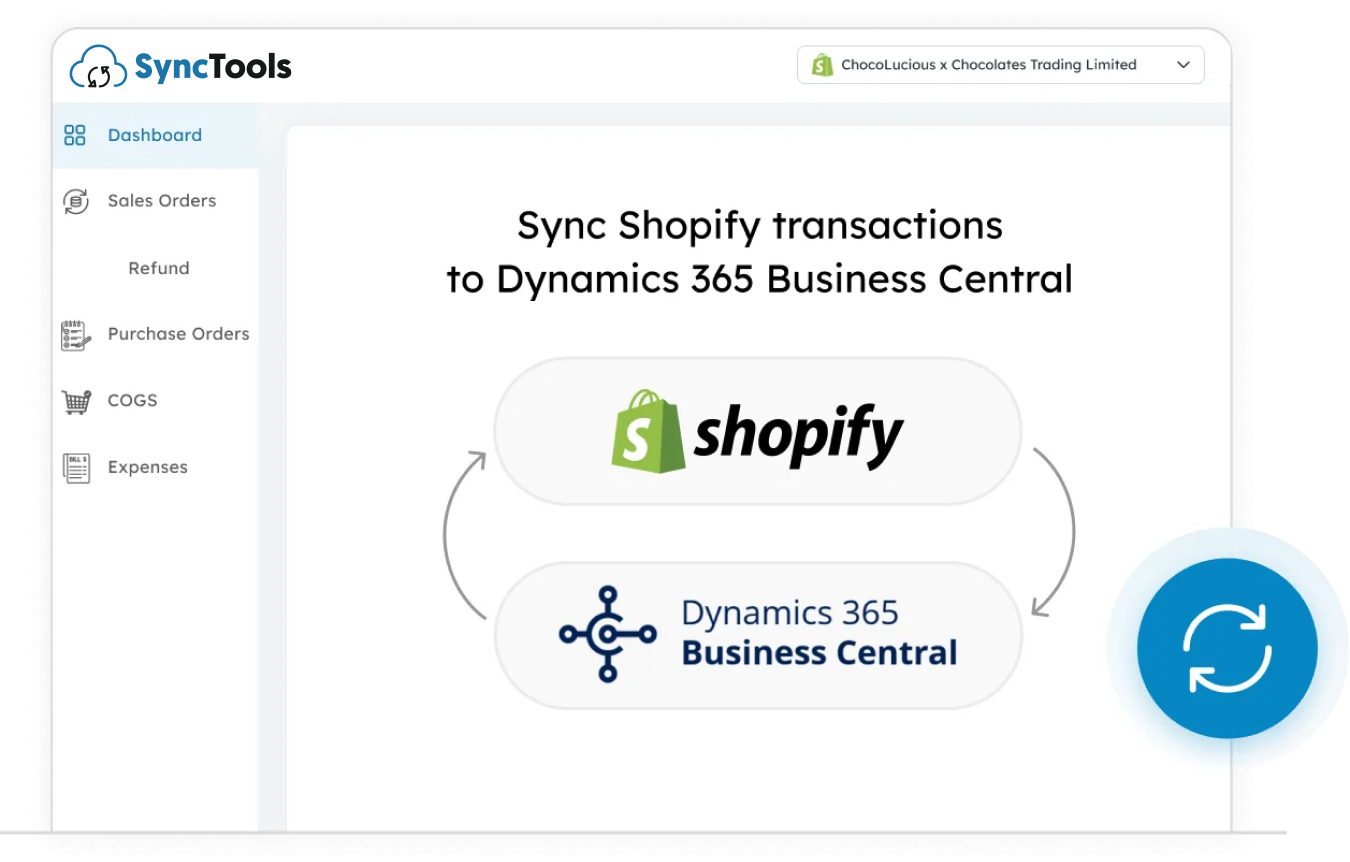Click the small Shopify icon in store selector
1350x862 pixels.
(x=822, y=65)
